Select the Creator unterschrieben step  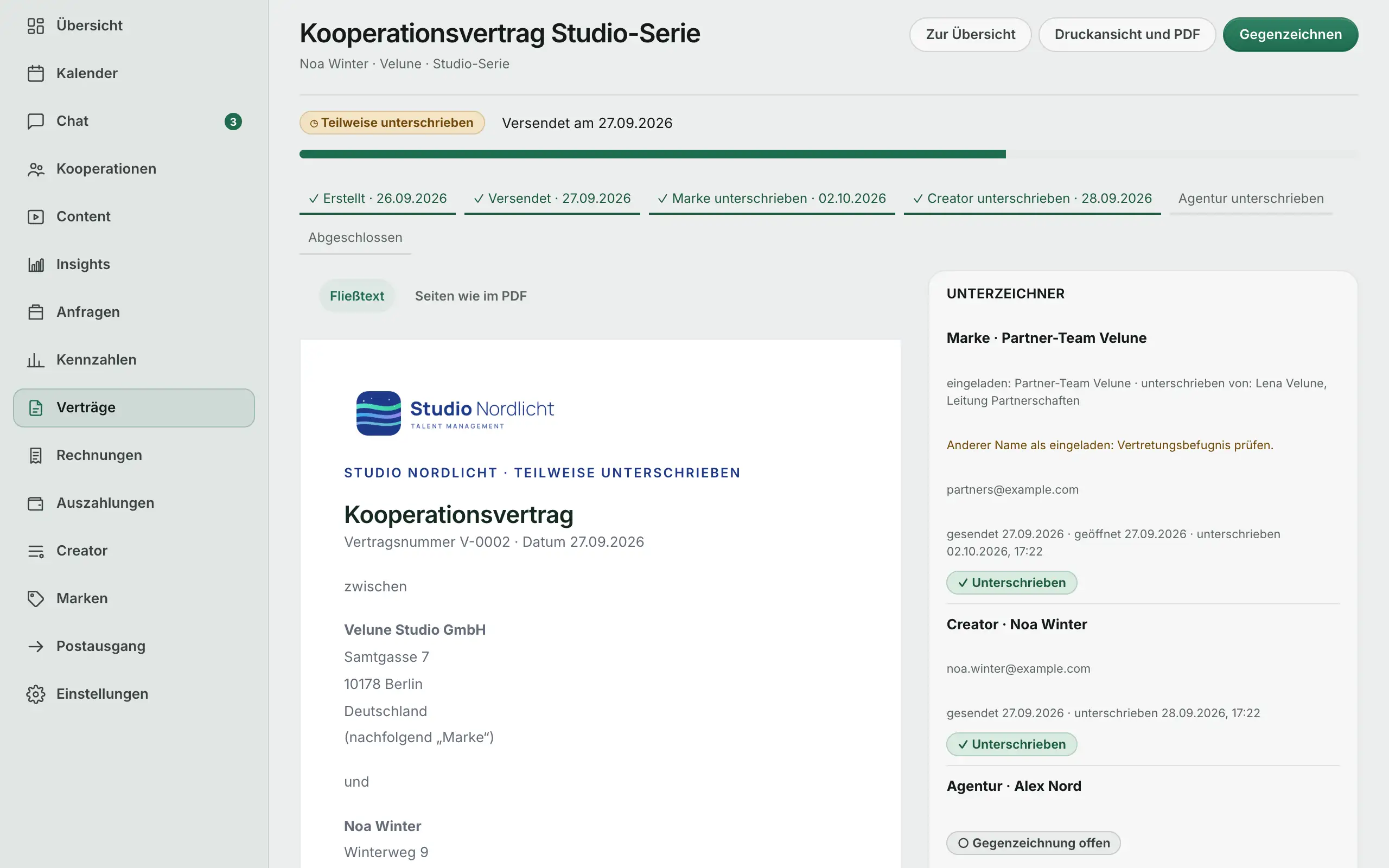pyautogui.click(x=1032, y=199)
